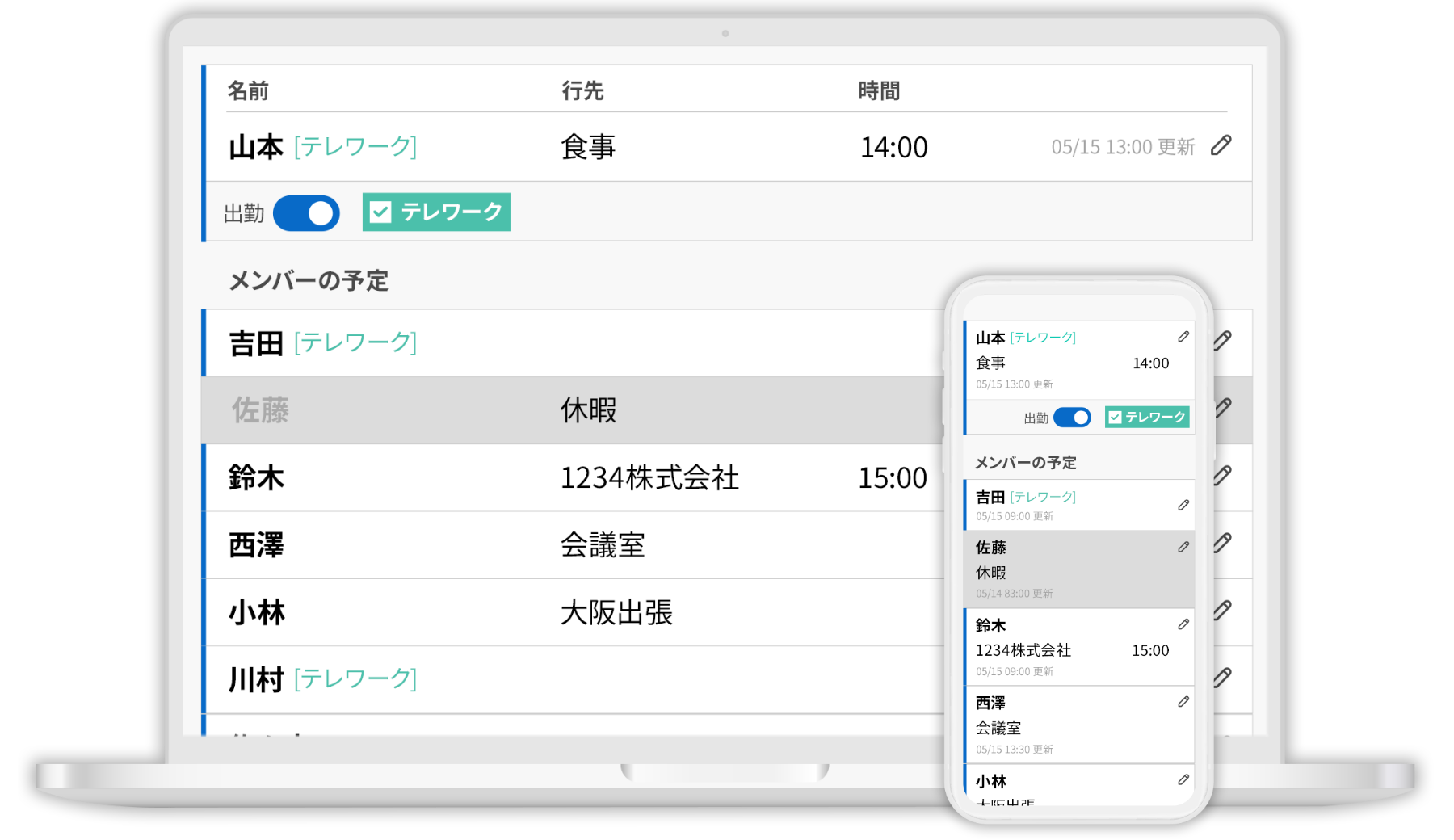Viewport: 1454px width, 840px height.
Task: Click the メンバーの予定 heading on the phone
Action: click(1026, 463)
